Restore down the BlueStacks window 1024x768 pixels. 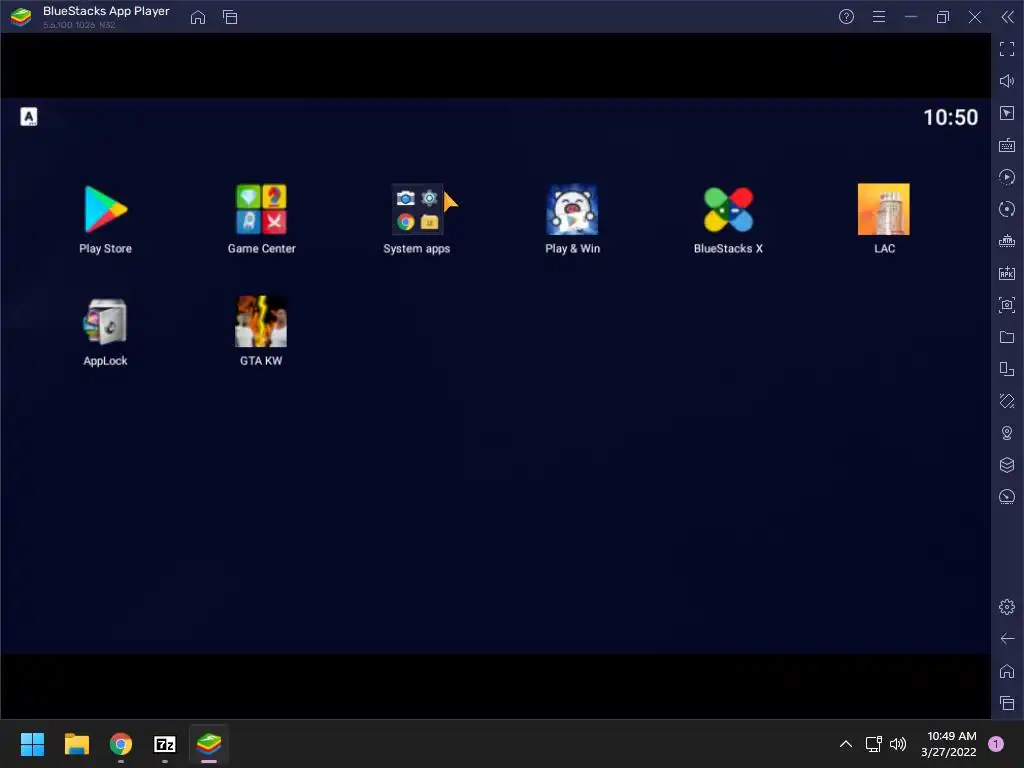tap(942, 17)
